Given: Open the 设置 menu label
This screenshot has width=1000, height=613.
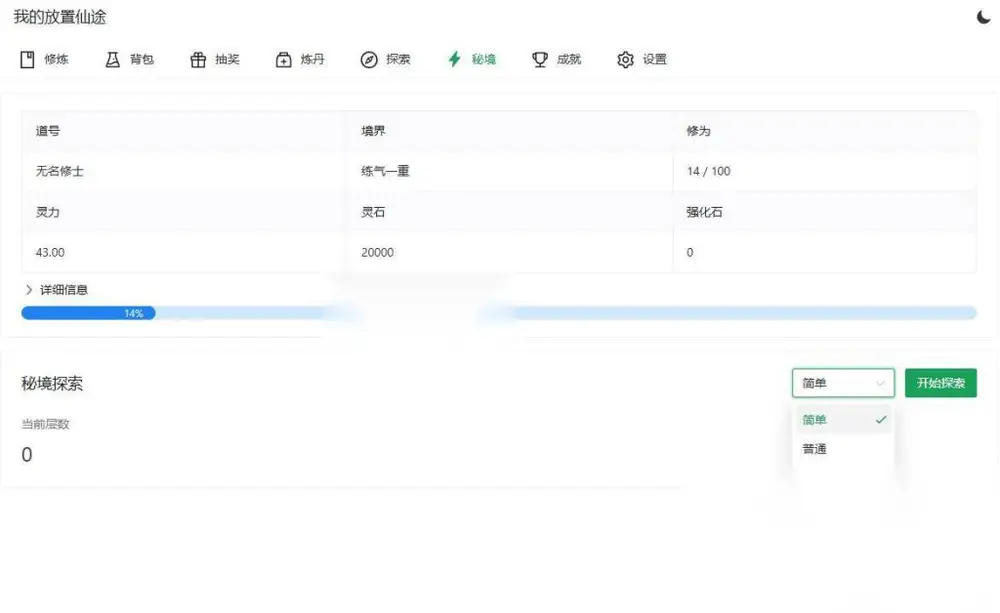Looking at the screenshot, I should click(654, 59).
